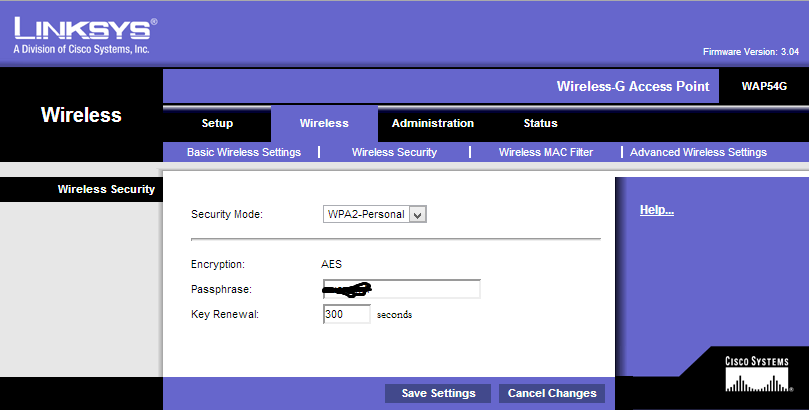Viewport: 809px width, 411px height.
Task: Click the Cancel Changes button
Action: point(552,393)
